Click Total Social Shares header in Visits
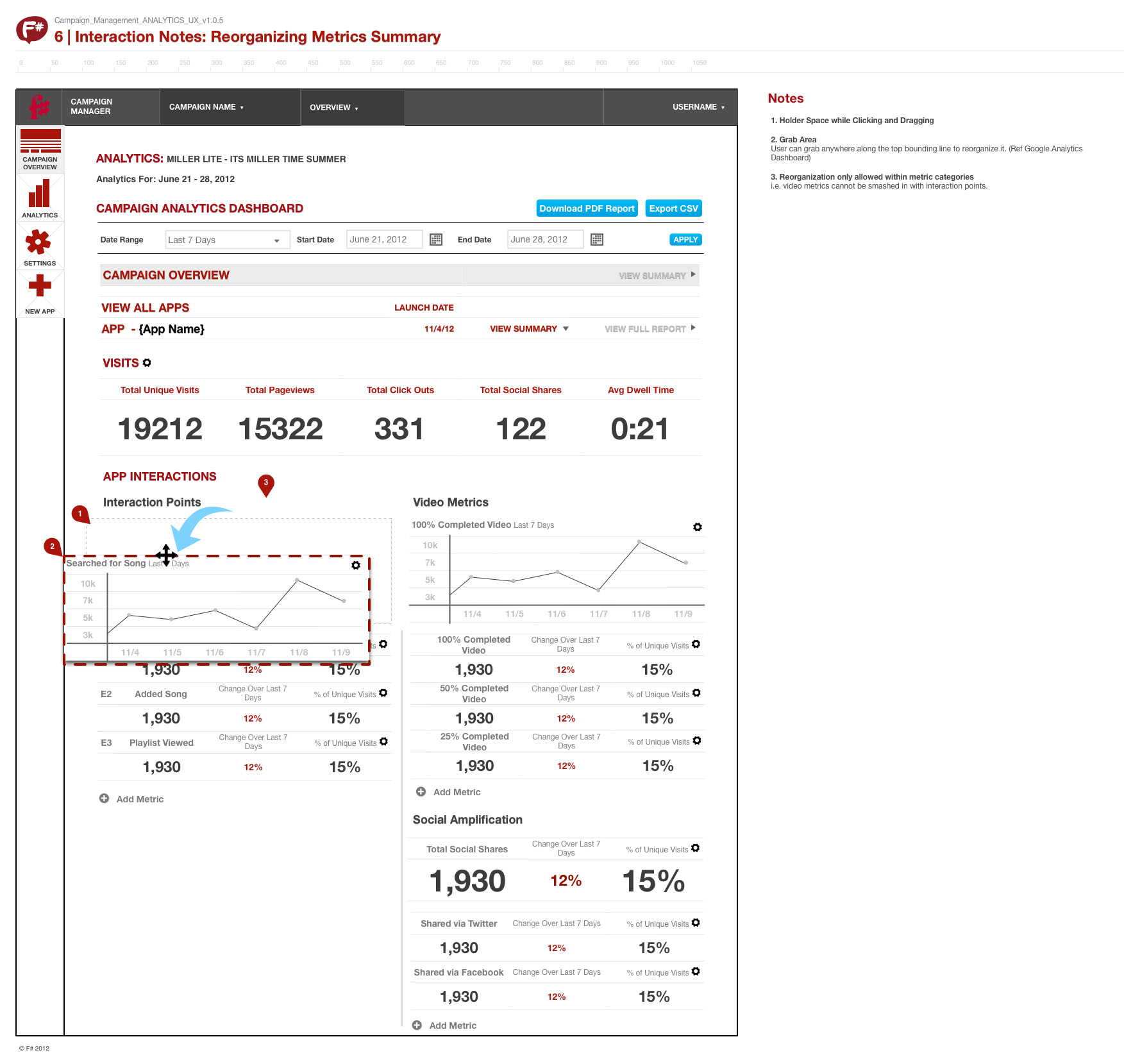Image resolution: width=1124 pixels, height=1064 pixels. click(x=521, y=390)
